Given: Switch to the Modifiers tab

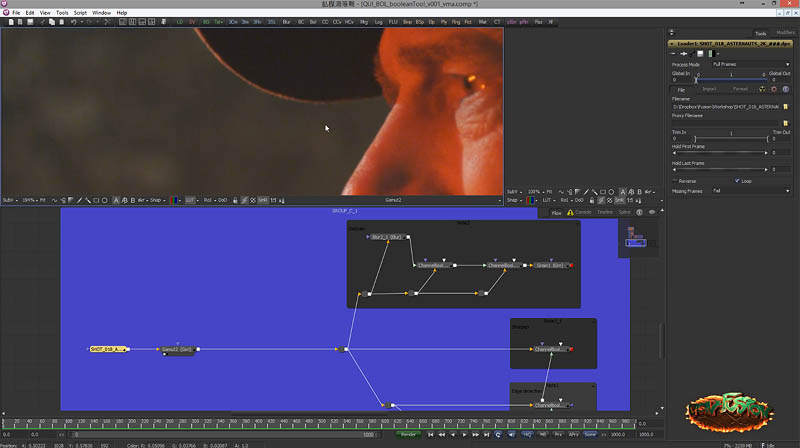Looking at the screenshot, I should [x=785, y=32].
